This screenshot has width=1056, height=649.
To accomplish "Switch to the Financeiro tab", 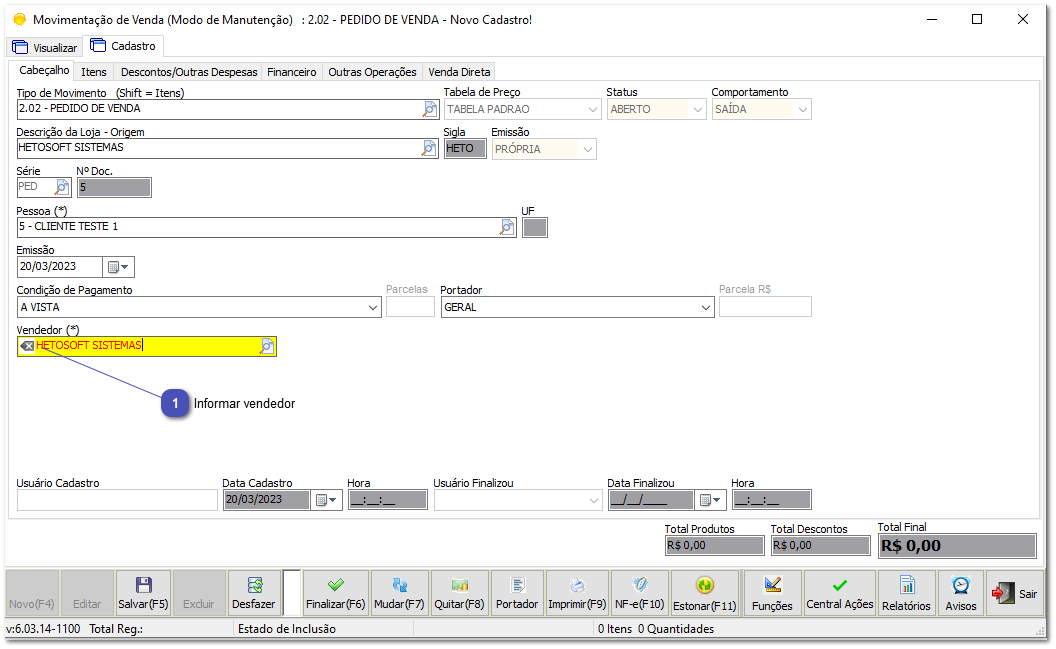I will pos(291,72).
